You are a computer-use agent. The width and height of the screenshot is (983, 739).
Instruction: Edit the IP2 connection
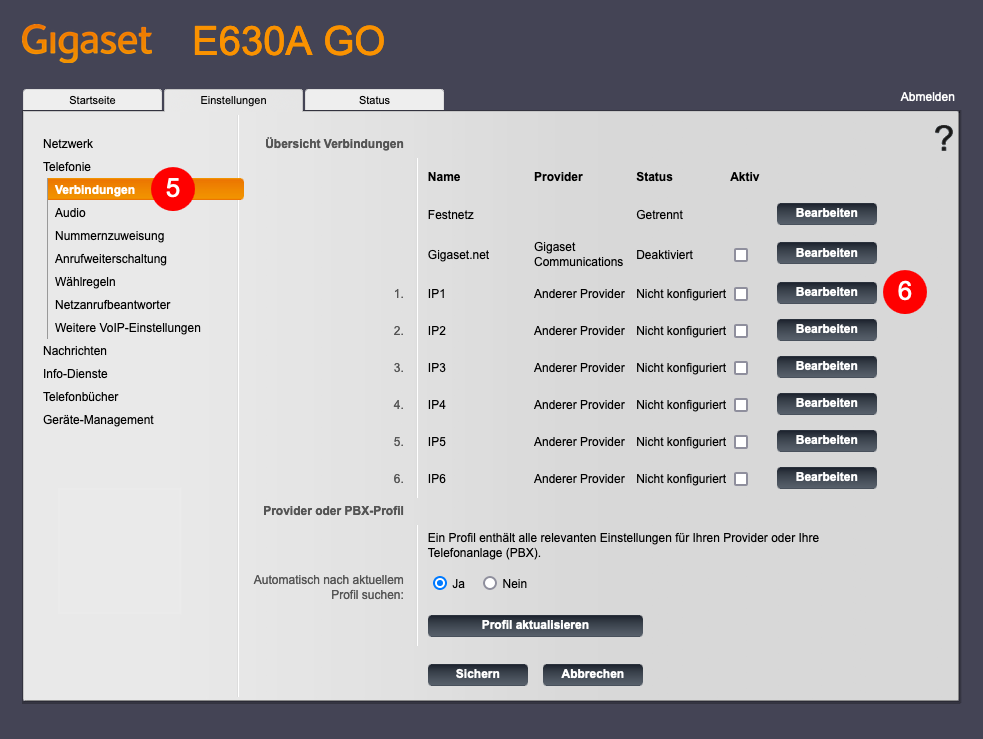[826, 330]
